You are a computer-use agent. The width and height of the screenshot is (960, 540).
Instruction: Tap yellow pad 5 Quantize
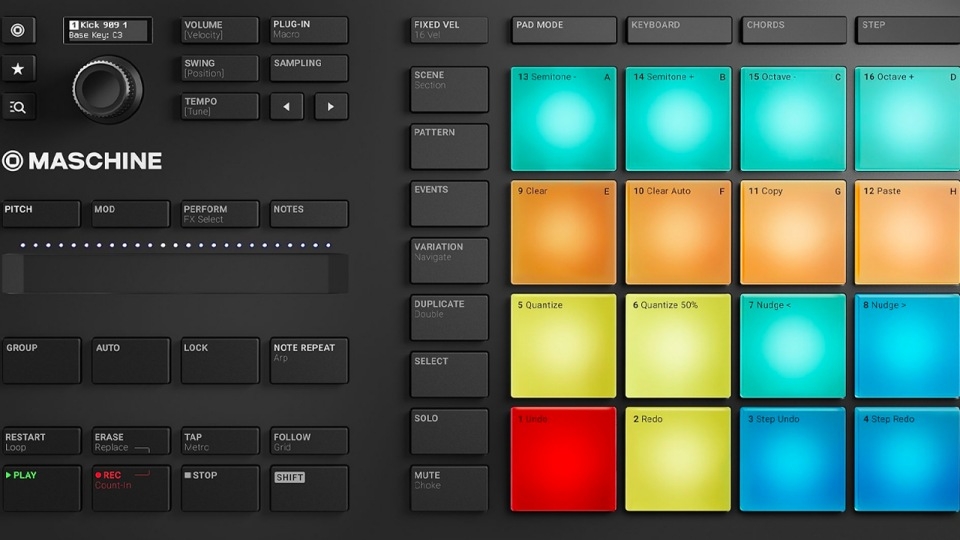pos(564,347)
